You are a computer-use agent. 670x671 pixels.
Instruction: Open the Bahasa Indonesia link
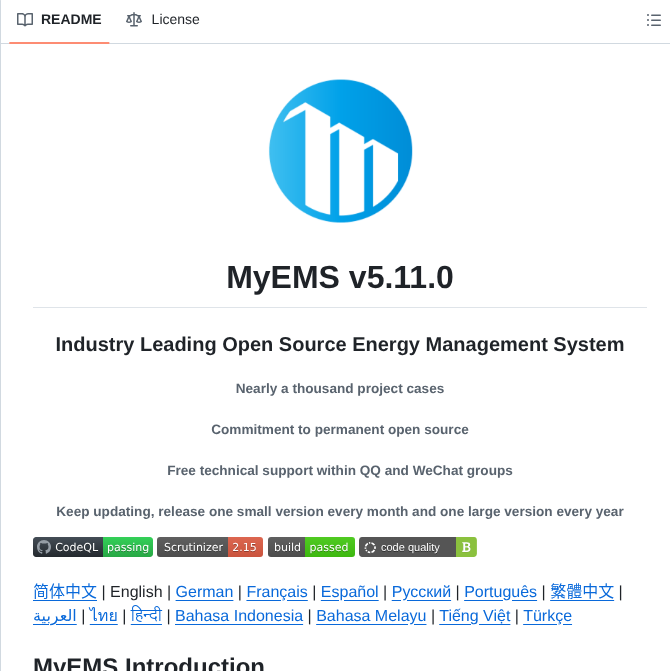(x=239, y=615)
